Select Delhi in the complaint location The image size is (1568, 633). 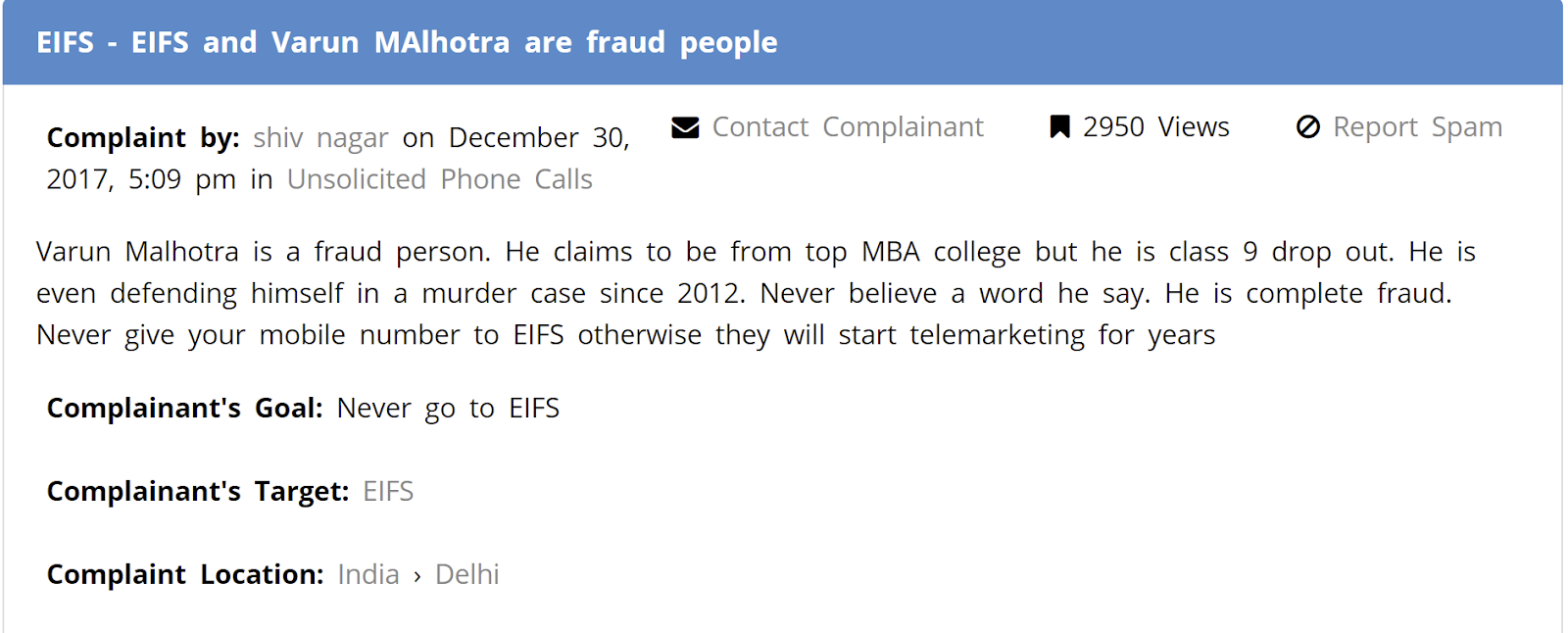coord(466,575)
